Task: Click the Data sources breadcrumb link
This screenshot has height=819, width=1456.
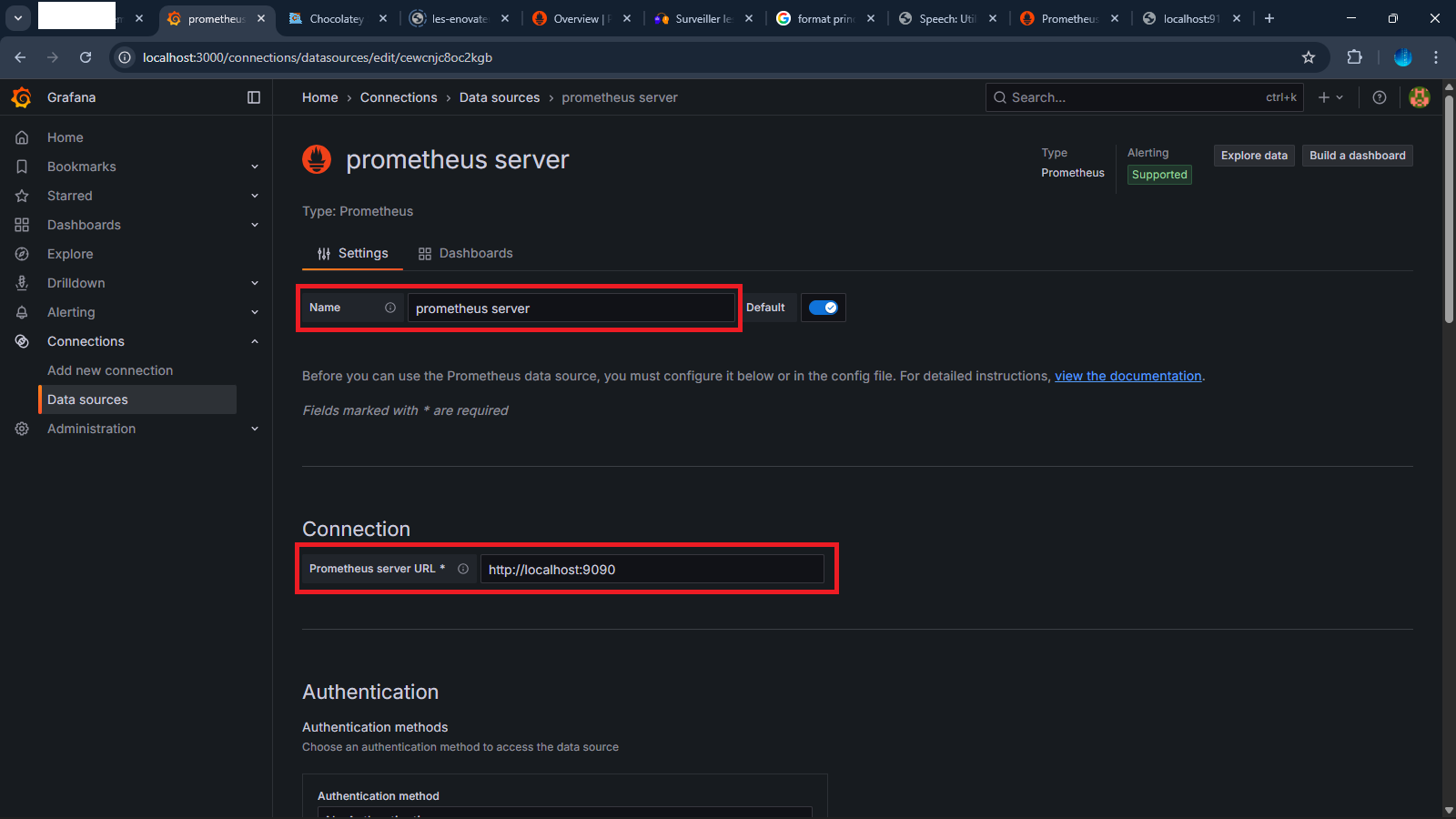Action: 500,97
